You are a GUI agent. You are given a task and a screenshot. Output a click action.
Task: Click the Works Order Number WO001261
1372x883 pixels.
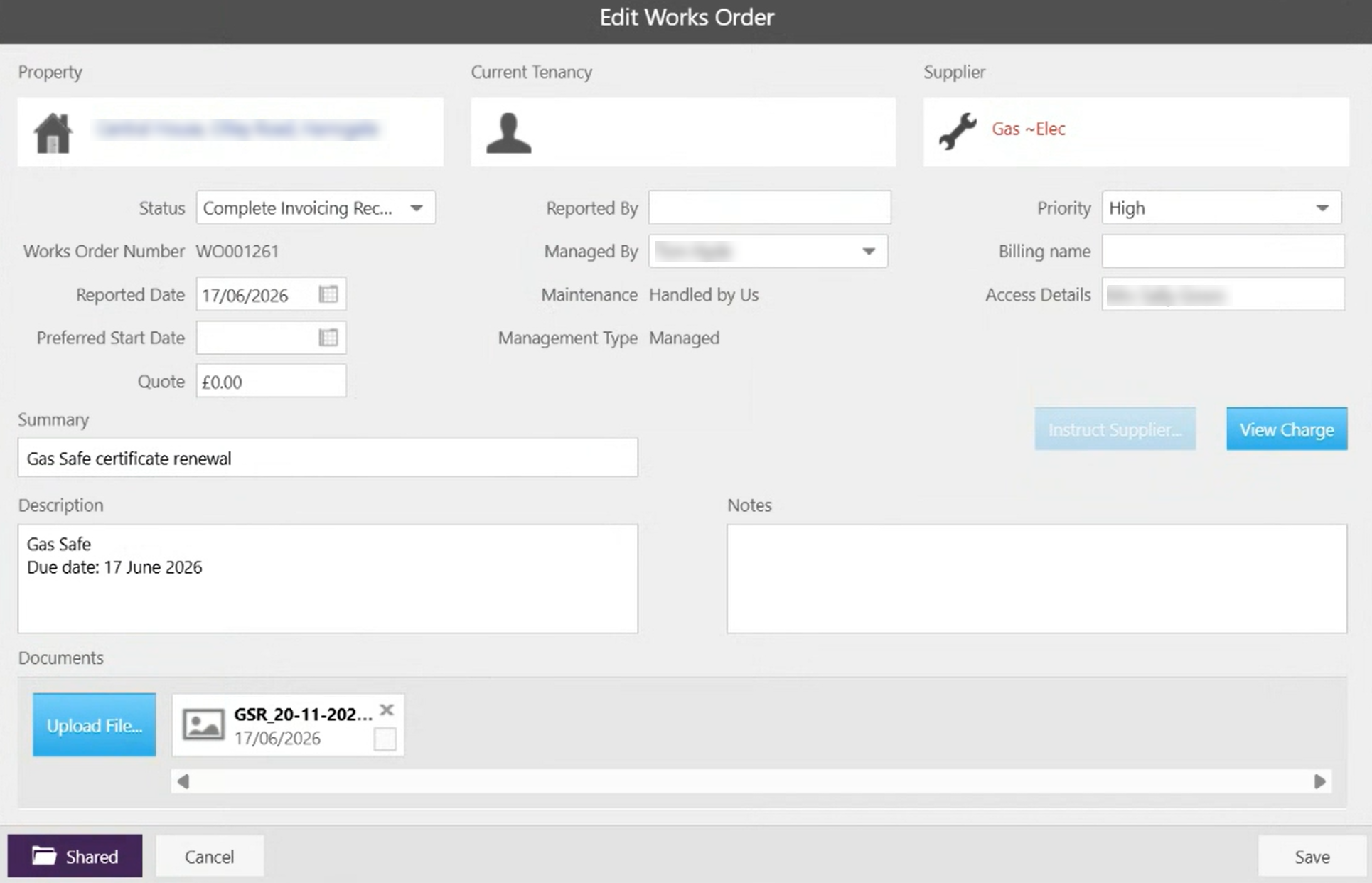pyautogui.click(x=237, y=251)
